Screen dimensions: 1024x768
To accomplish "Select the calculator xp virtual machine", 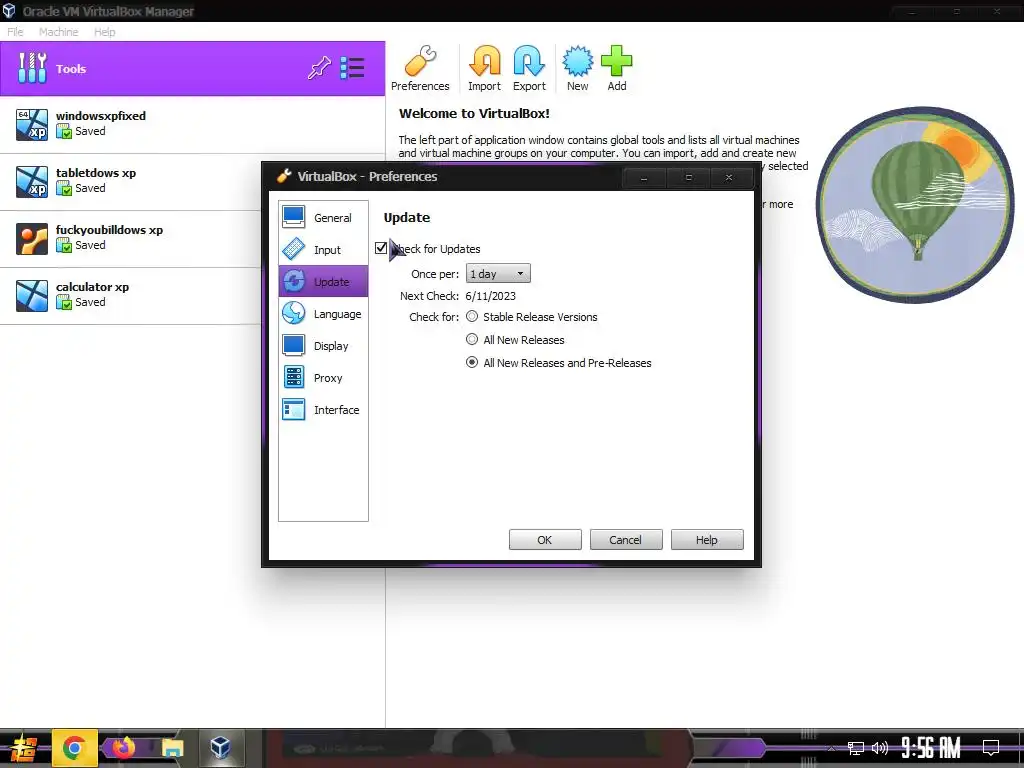I will [131, 295].
